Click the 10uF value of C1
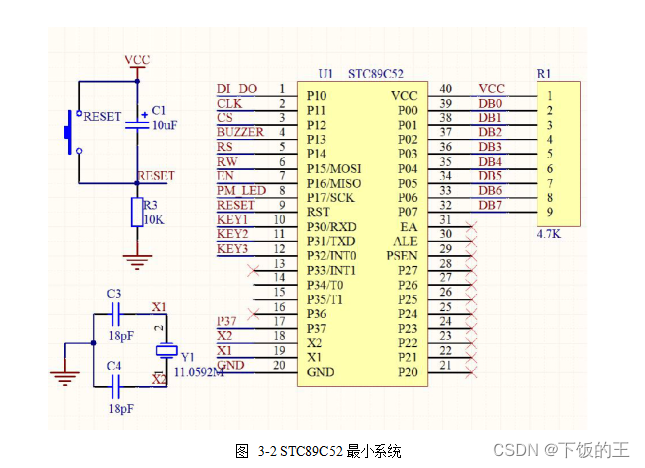This screenshot has height=468, width=645. [x=165, y=125]
